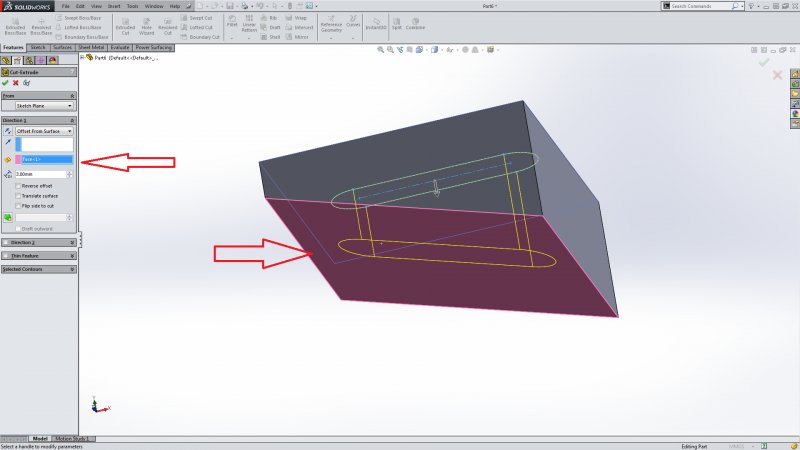Select the Boundary Boss/Base tool
This screenshot has width=800, height=450.
[81, 37]
